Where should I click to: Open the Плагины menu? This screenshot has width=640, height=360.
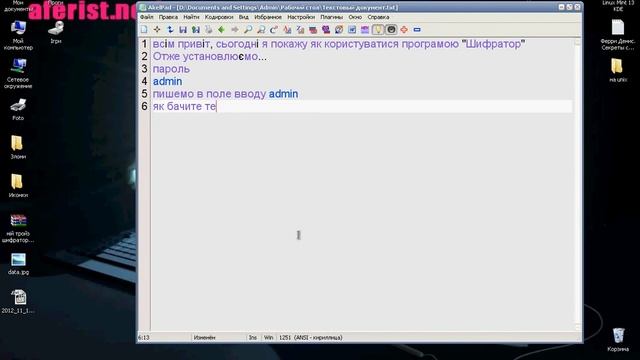click(331, 17)
